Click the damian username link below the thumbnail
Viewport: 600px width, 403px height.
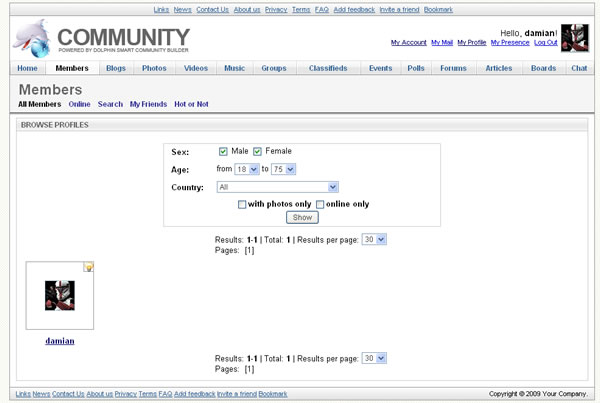coord(59,341)
